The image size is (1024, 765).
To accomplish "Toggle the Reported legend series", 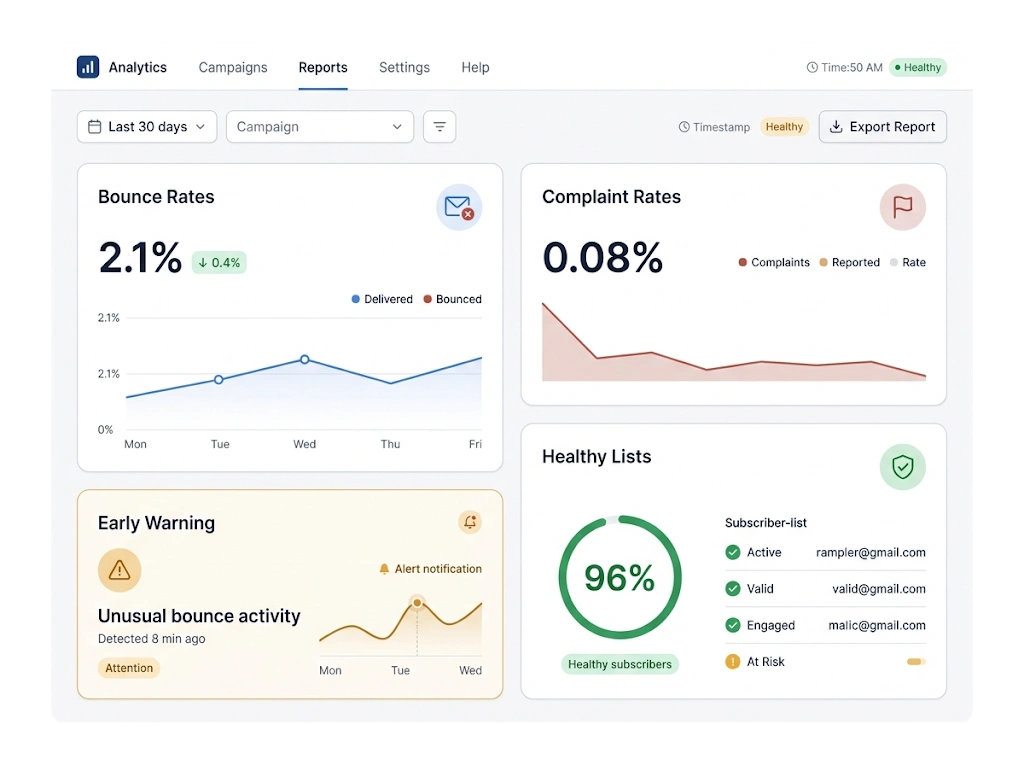I will tap(850, 262).
